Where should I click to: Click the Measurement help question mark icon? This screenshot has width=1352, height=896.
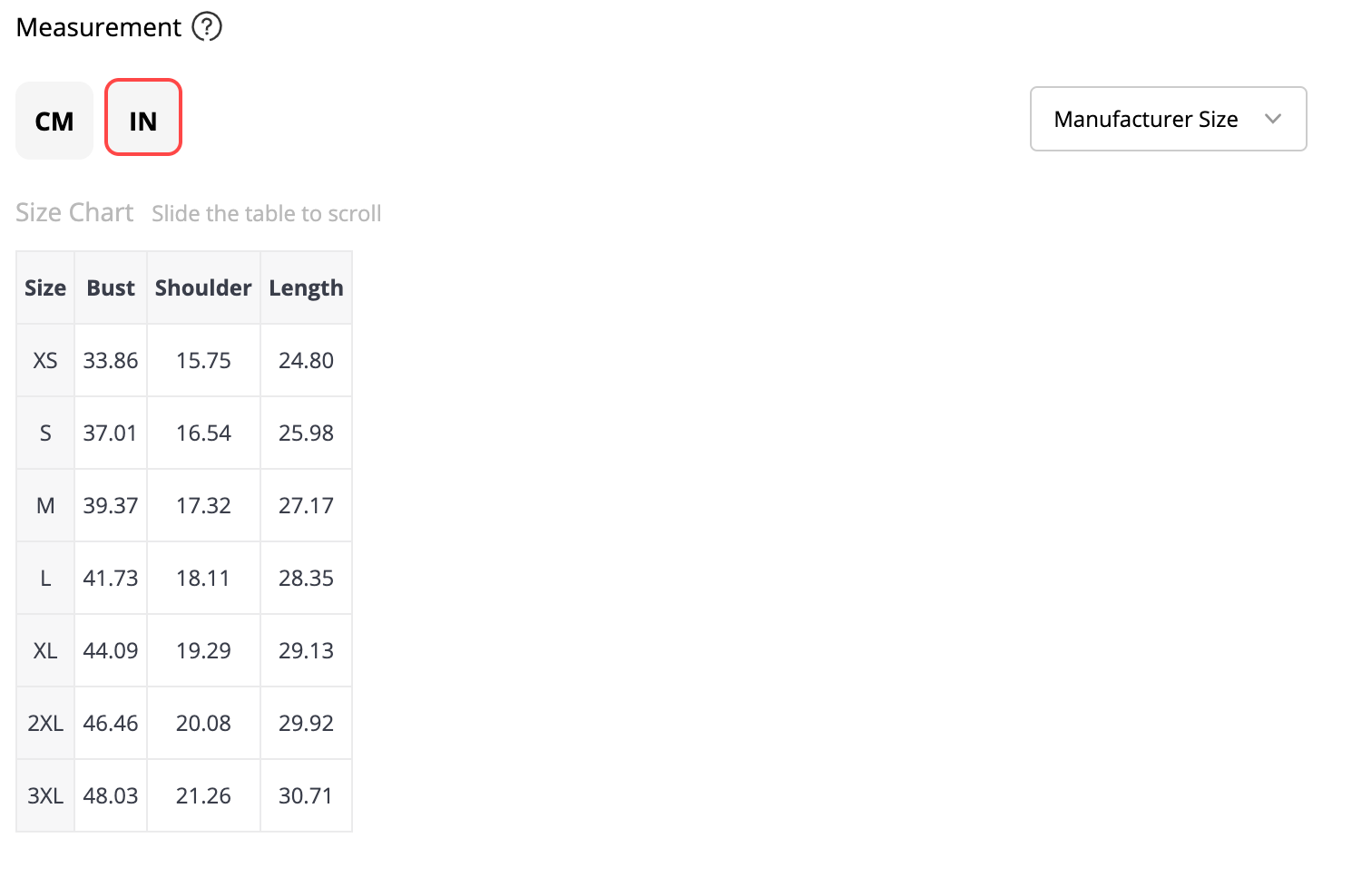[x=207, y=27]
